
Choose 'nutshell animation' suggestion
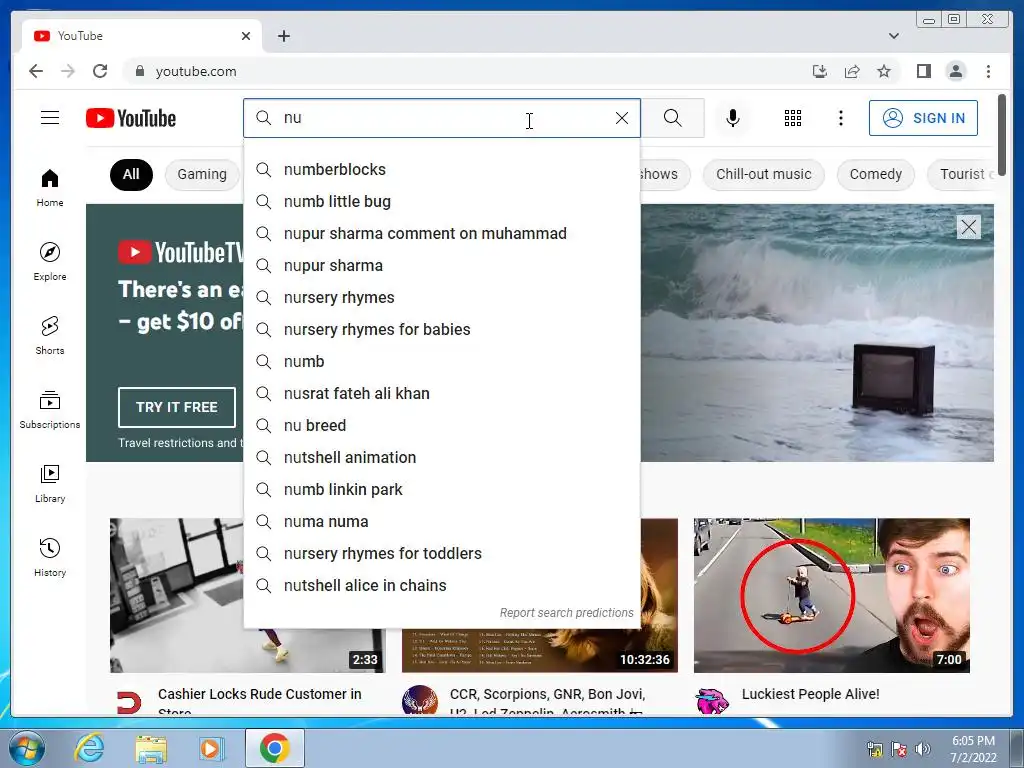tap(442, 458)
